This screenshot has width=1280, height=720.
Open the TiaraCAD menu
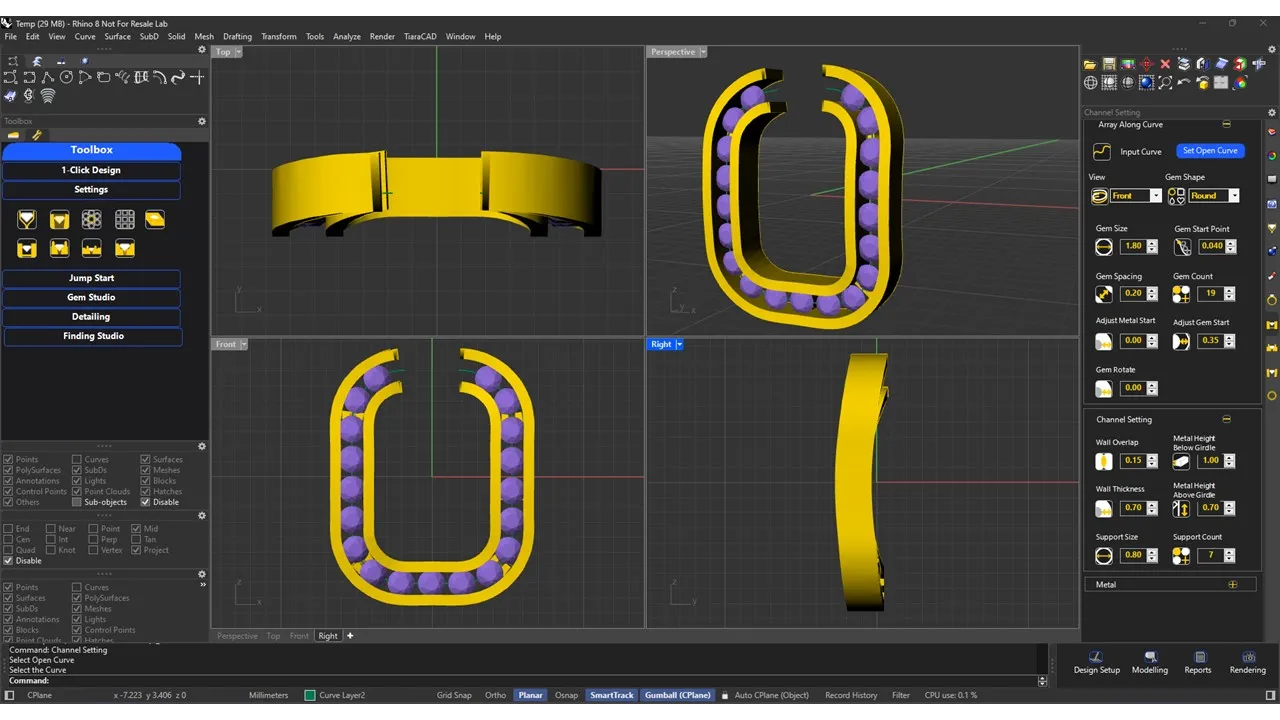coord(419,37)
